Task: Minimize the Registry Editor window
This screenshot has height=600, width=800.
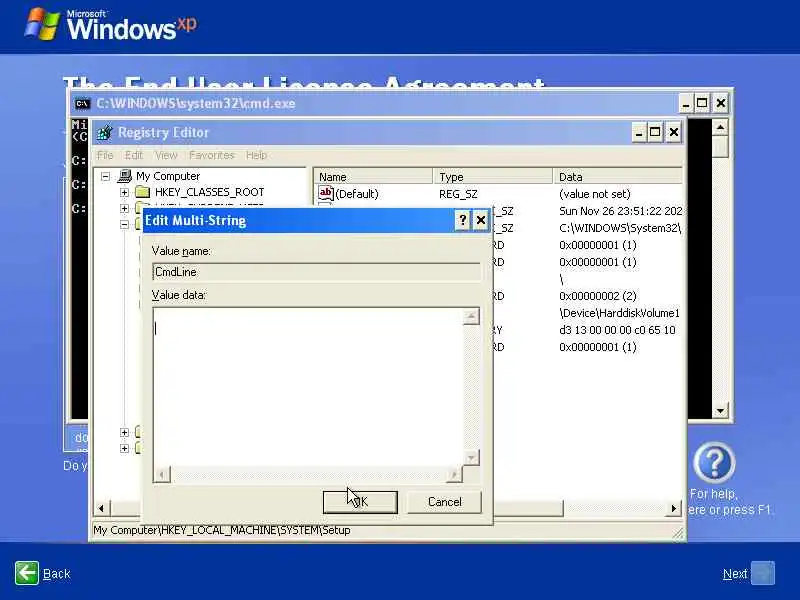Action: click(638, 133)
